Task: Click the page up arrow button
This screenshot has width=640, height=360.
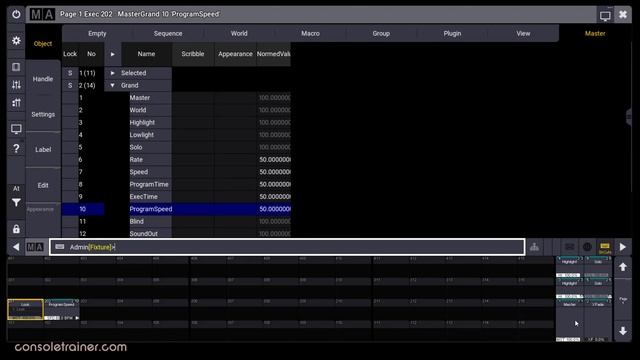Action: [x=623, y=267]
